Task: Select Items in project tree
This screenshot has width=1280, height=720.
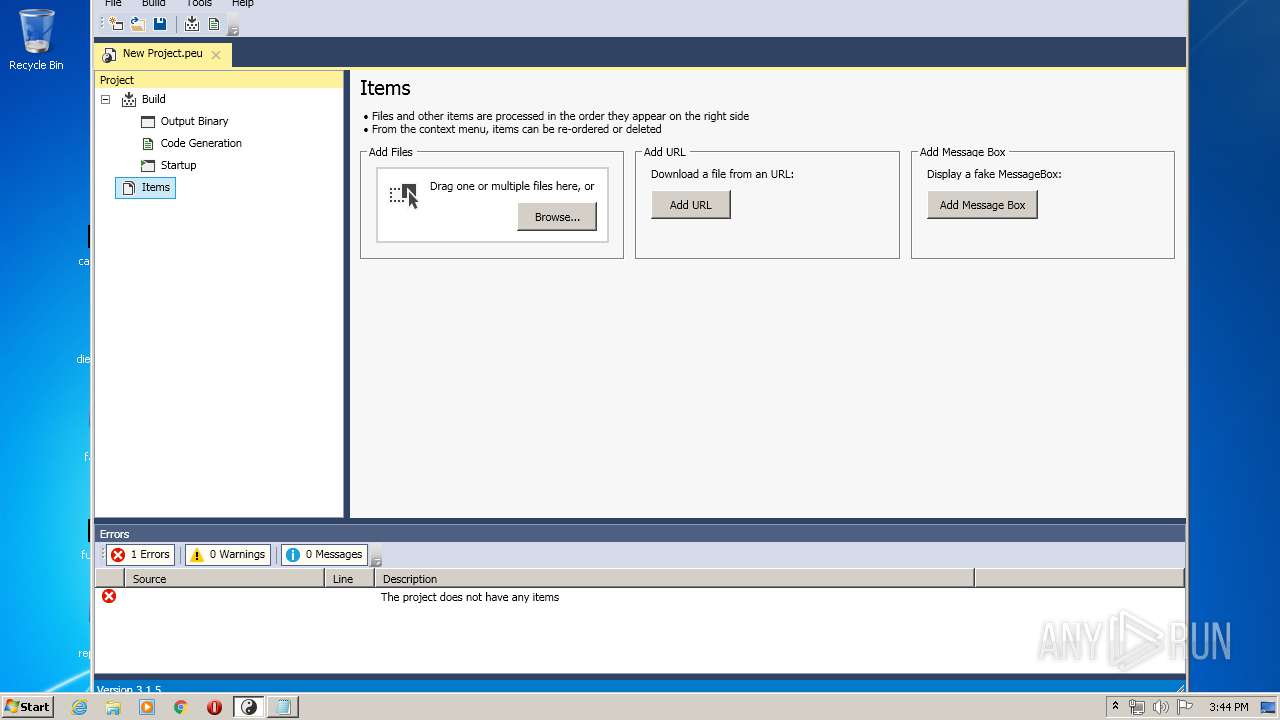Action: [146, 187]
